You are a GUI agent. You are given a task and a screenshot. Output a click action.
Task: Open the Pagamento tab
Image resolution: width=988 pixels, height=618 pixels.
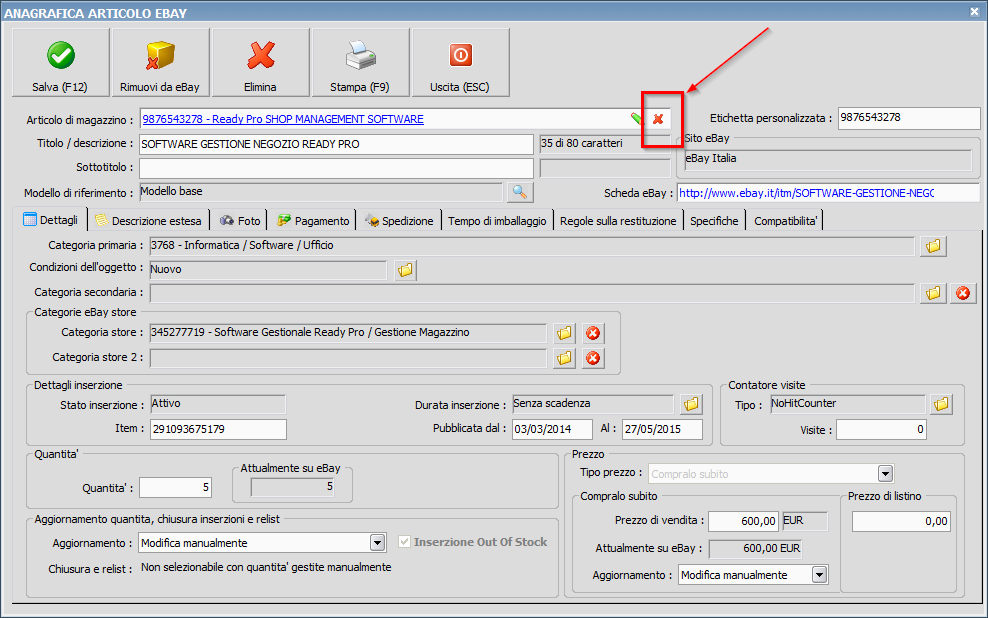click(x=313, y=220)
